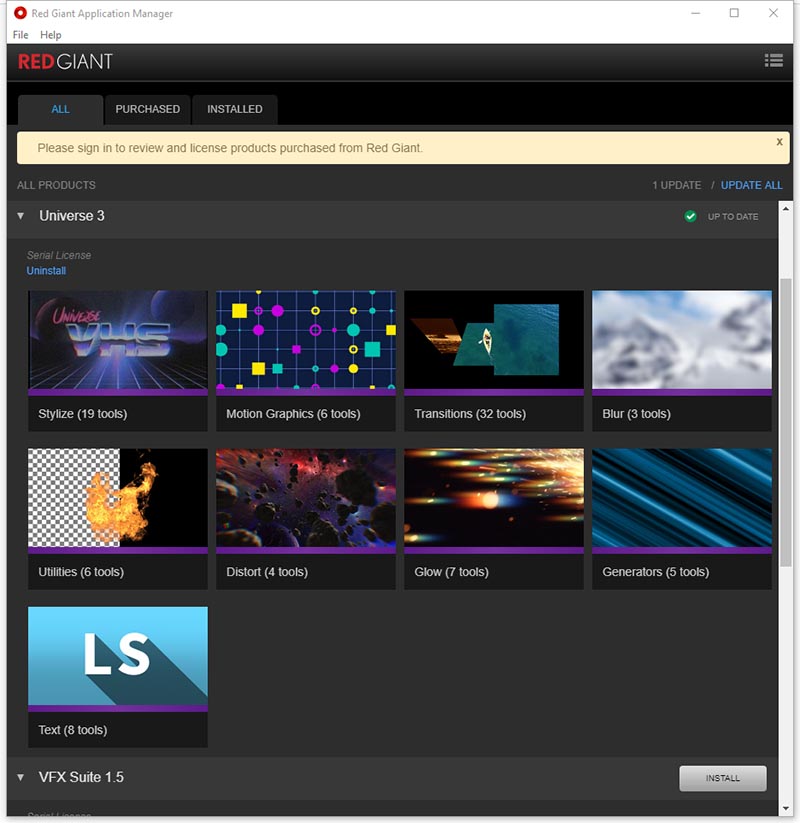Click the Red Giant app logo icon

click(x=20, y=13)
